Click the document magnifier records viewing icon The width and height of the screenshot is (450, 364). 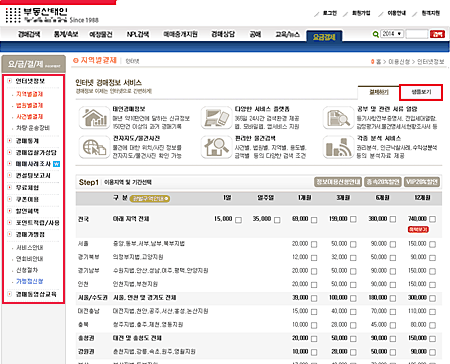click(x=338, y=117)
